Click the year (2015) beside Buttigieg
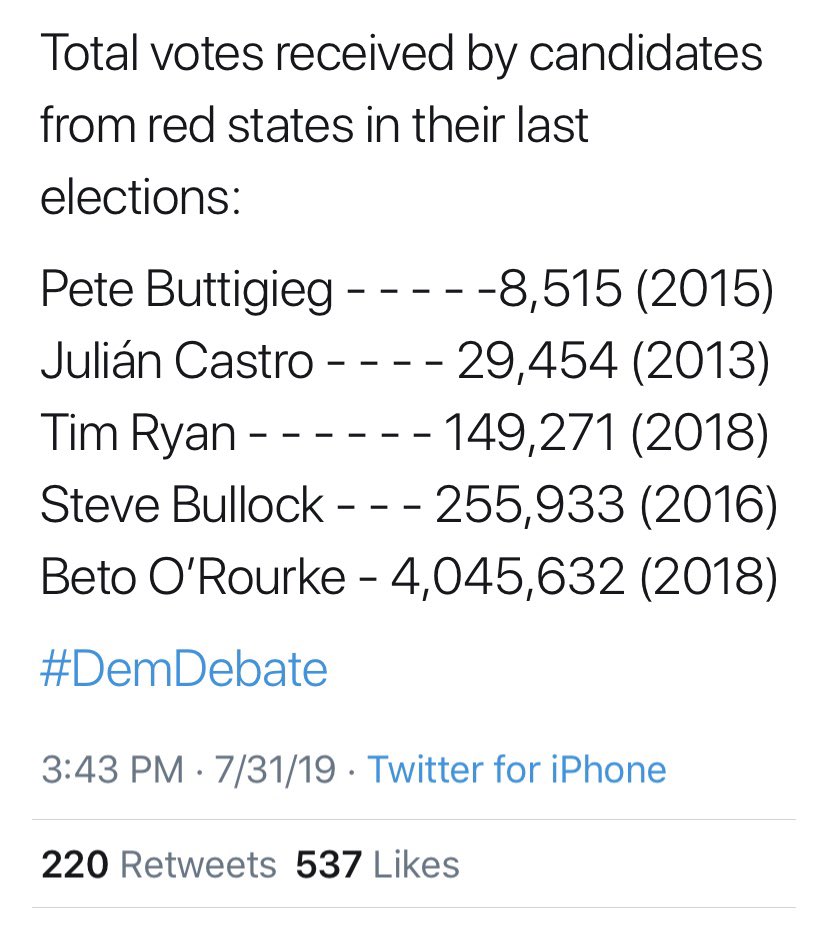828x925 pixels. point(703,290)
